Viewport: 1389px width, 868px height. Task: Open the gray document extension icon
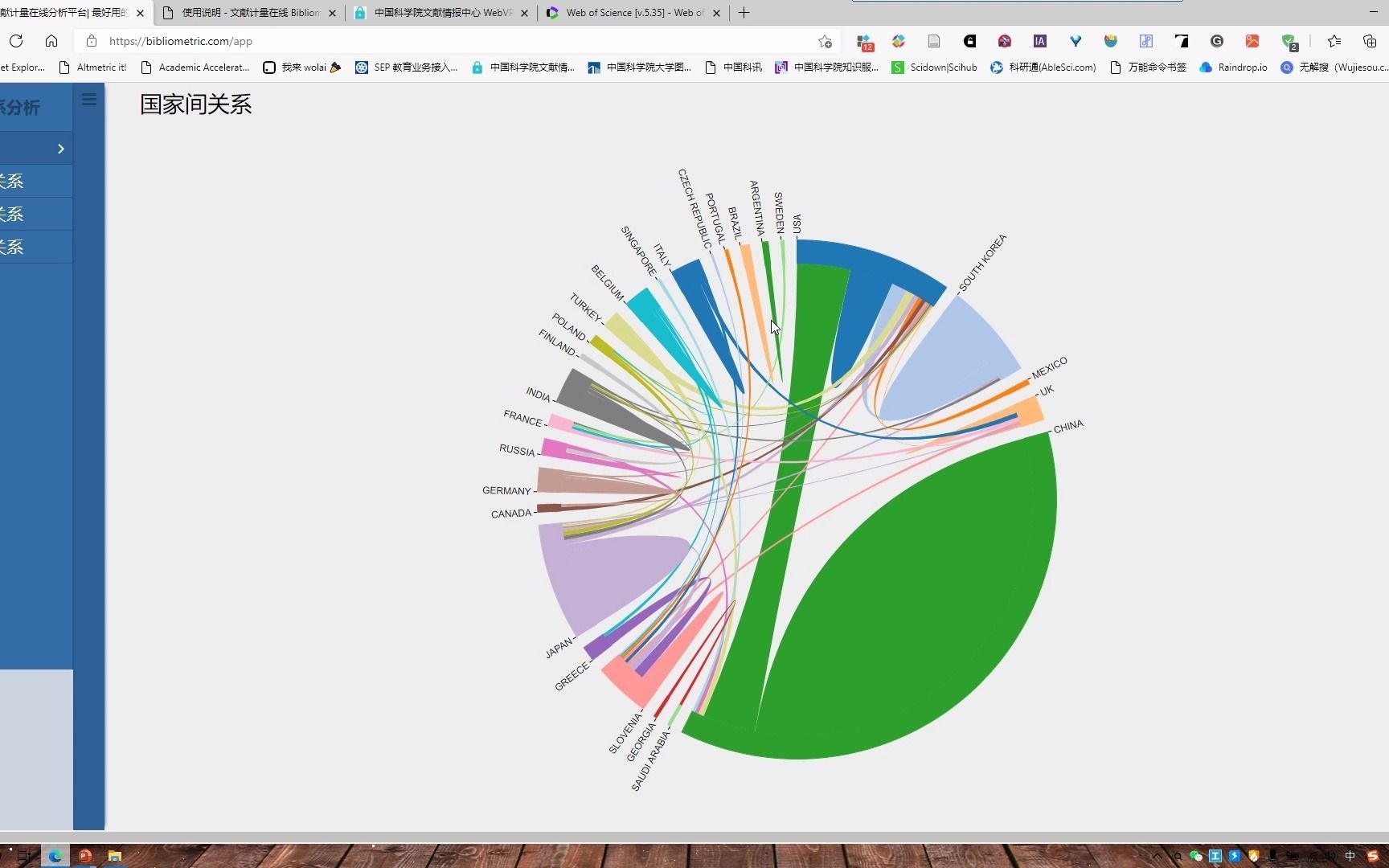934,41
